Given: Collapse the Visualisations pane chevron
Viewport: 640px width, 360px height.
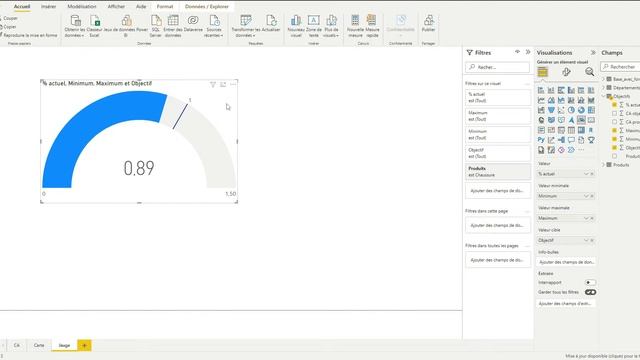Looking at the screenshot, I should [x=593, y=53].
